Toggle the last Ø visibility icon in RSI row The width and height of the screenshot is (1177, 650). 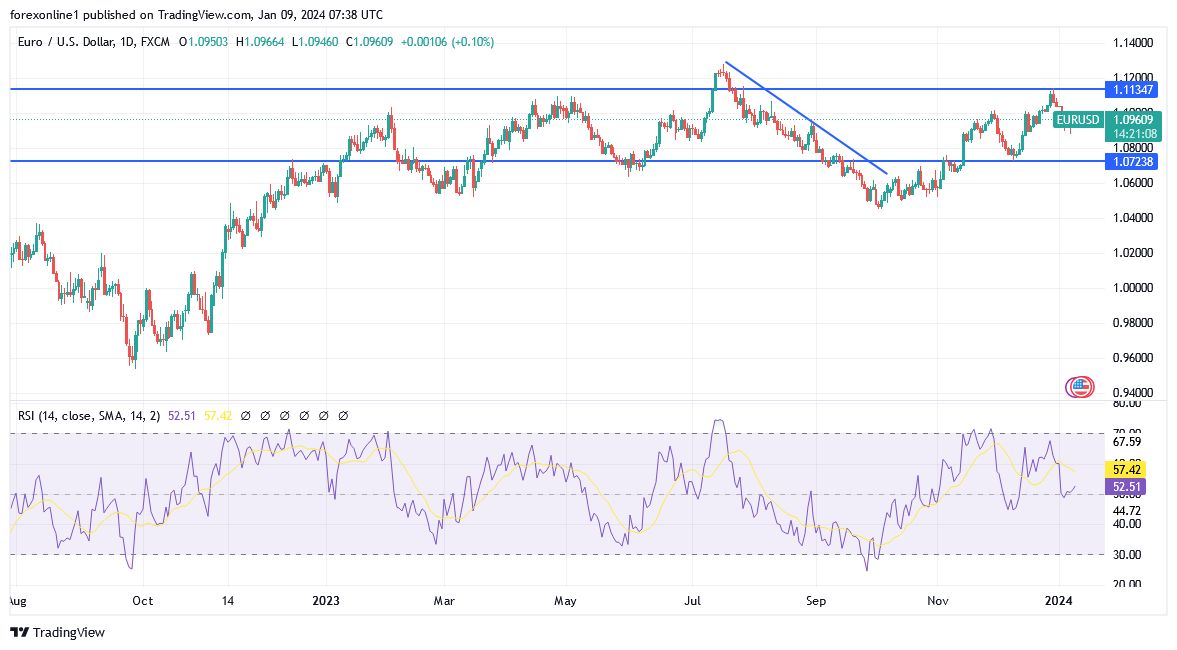pyautogui.click(x=343, y=415)
